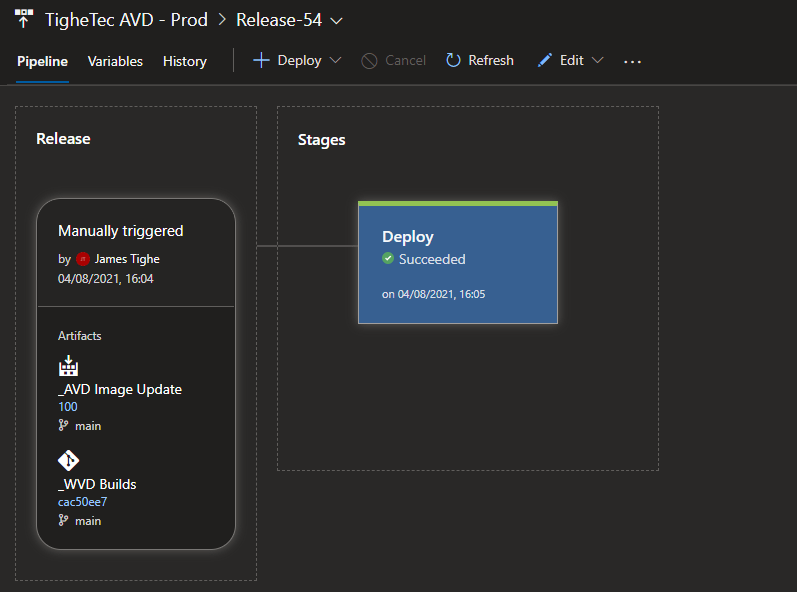
Task: Click the release pipeline icon beside TigheTec title
Action: tap(24, 19)
